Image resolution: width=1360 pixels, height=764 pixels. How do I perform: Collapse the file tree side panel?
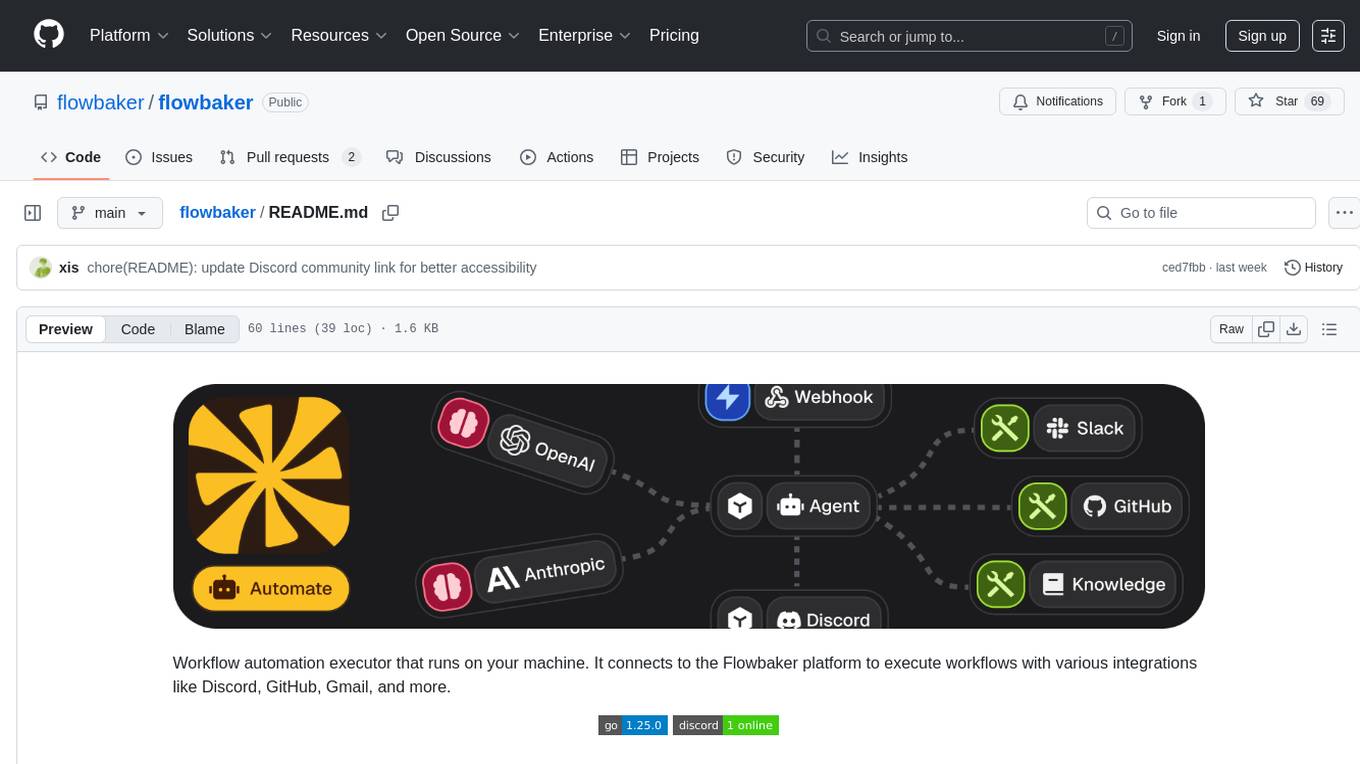(x=33, y=213)
